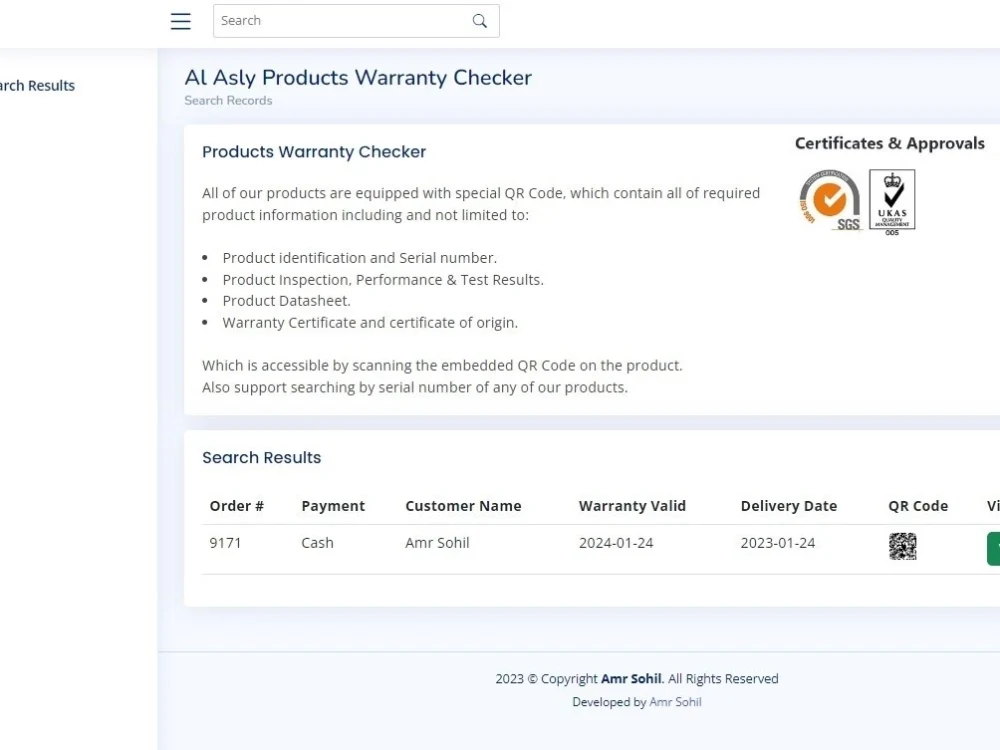This screenshot has height=750, width=1000.
Task: Select the Customer Name column header
Action: coord(463,505)
